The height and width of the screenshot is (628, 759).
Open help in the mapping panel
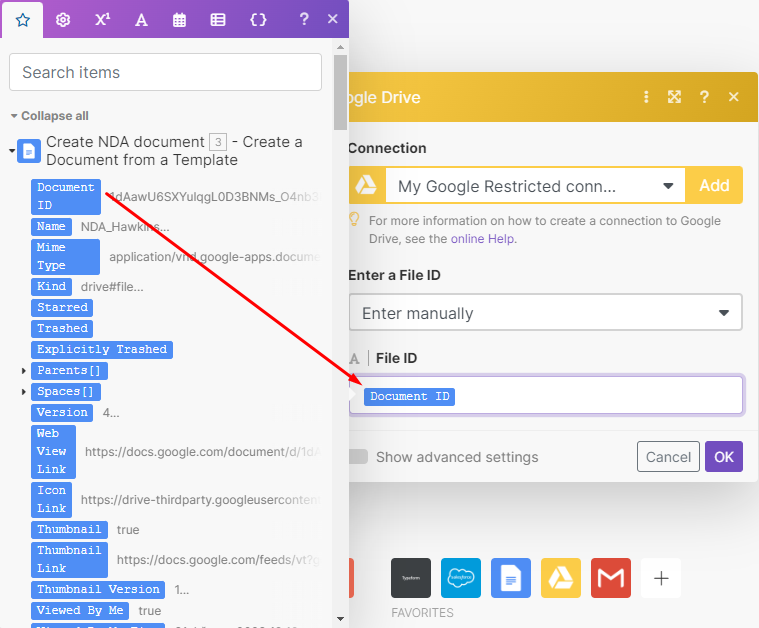(x=304, y=19)
